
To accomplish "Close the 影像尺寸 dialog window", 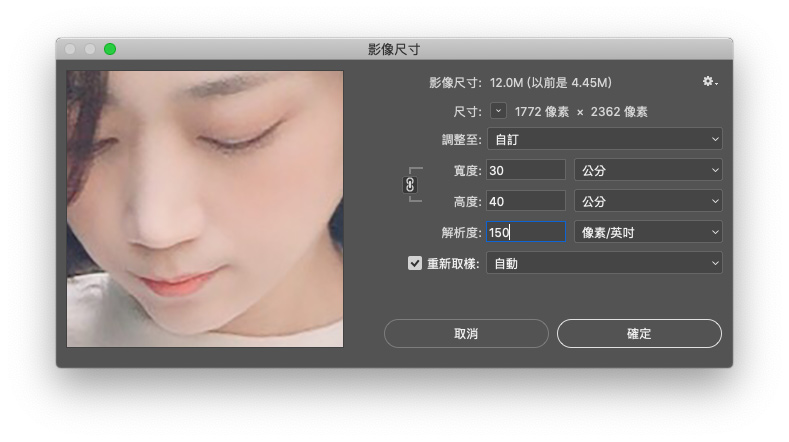I will coord(70,49).
